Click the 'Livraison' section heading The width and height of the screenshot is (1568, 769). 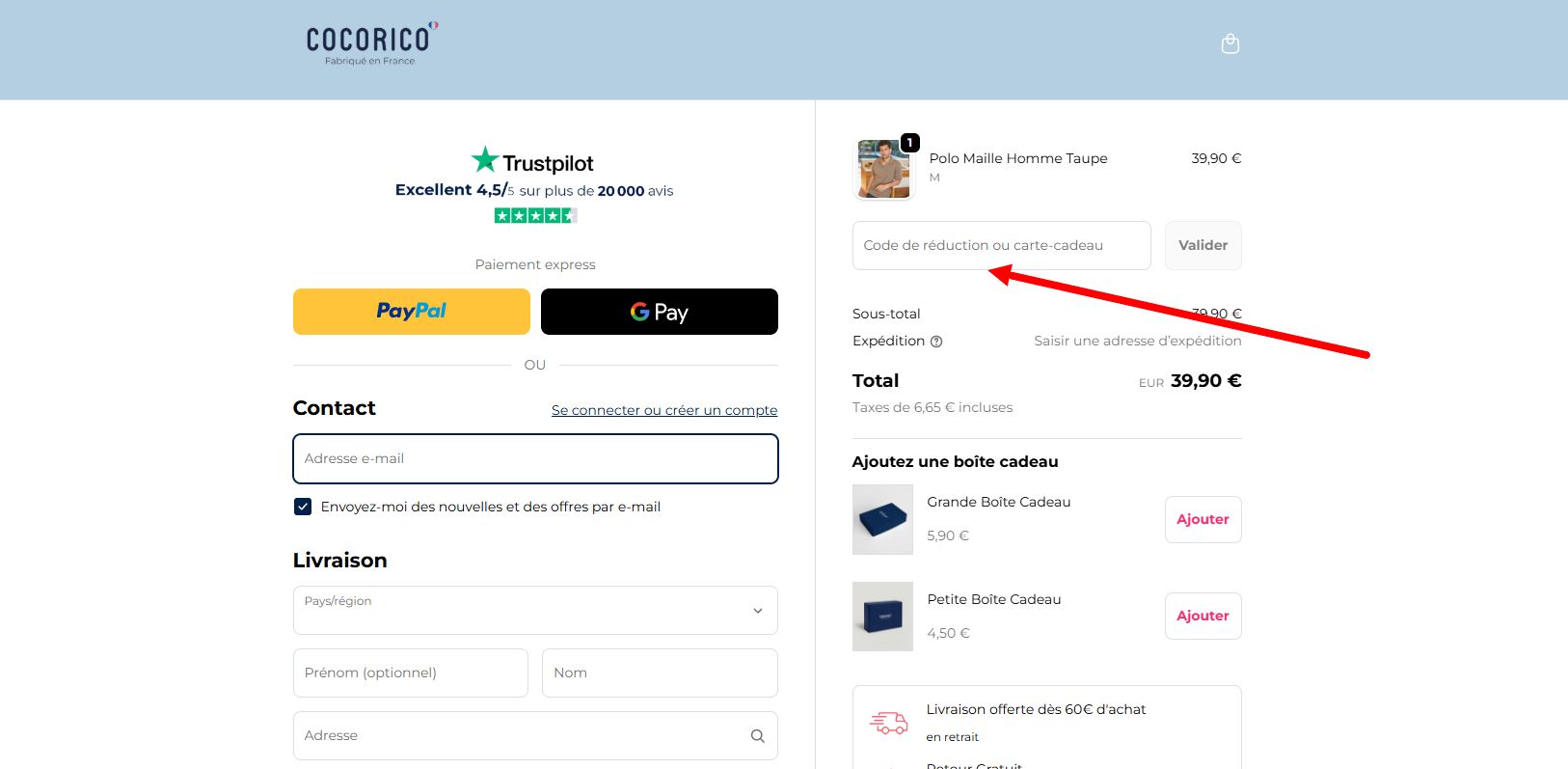click(x=340, y=561)
